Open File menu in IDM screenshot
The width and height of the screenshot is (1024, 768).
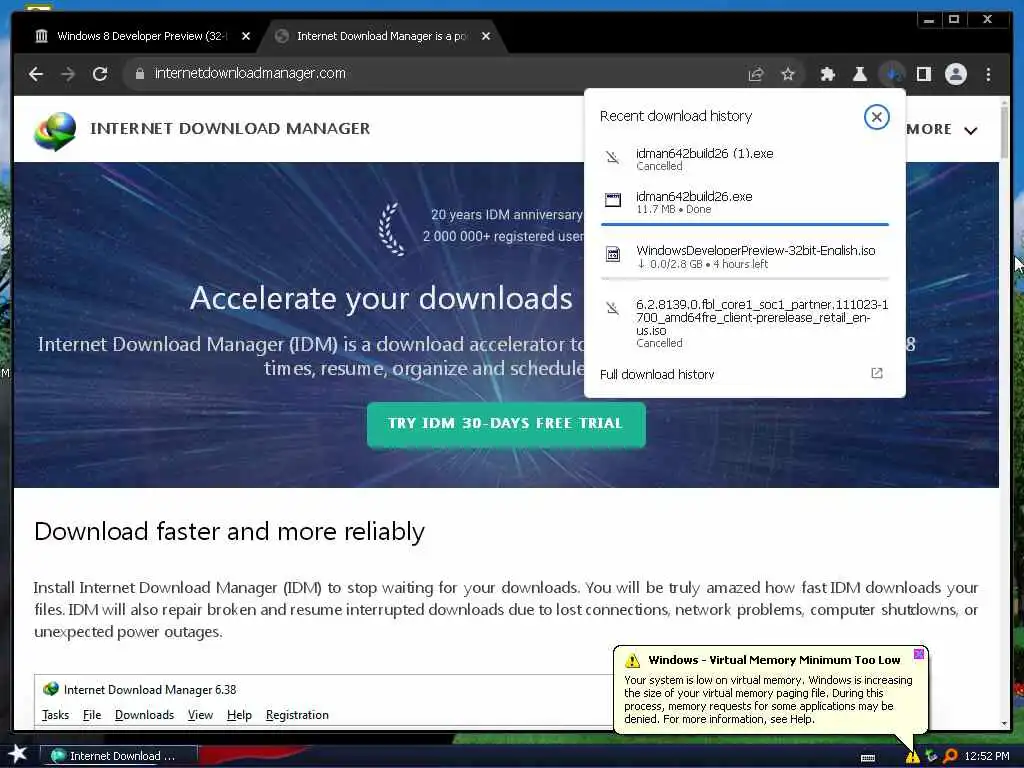coord(91,715)
